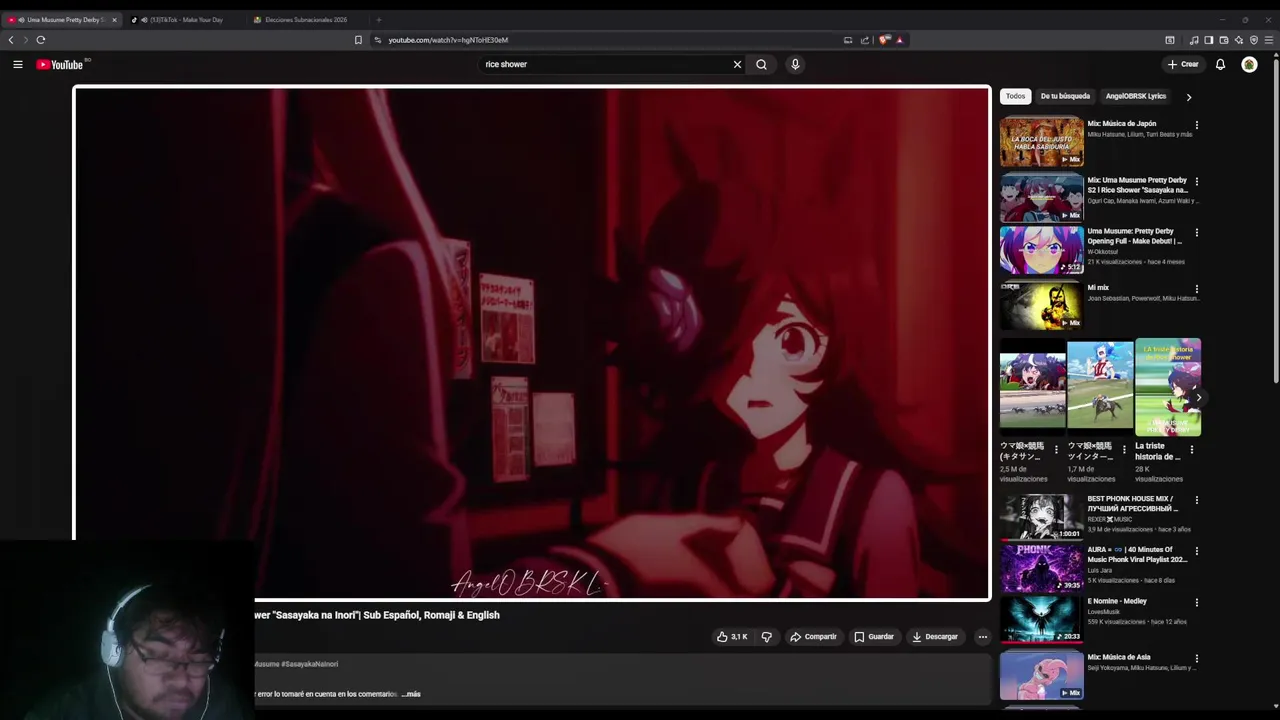Open the YouTube hamburger guide menu
This screenshot has height=720, width=1280.
tap(17, 64)
